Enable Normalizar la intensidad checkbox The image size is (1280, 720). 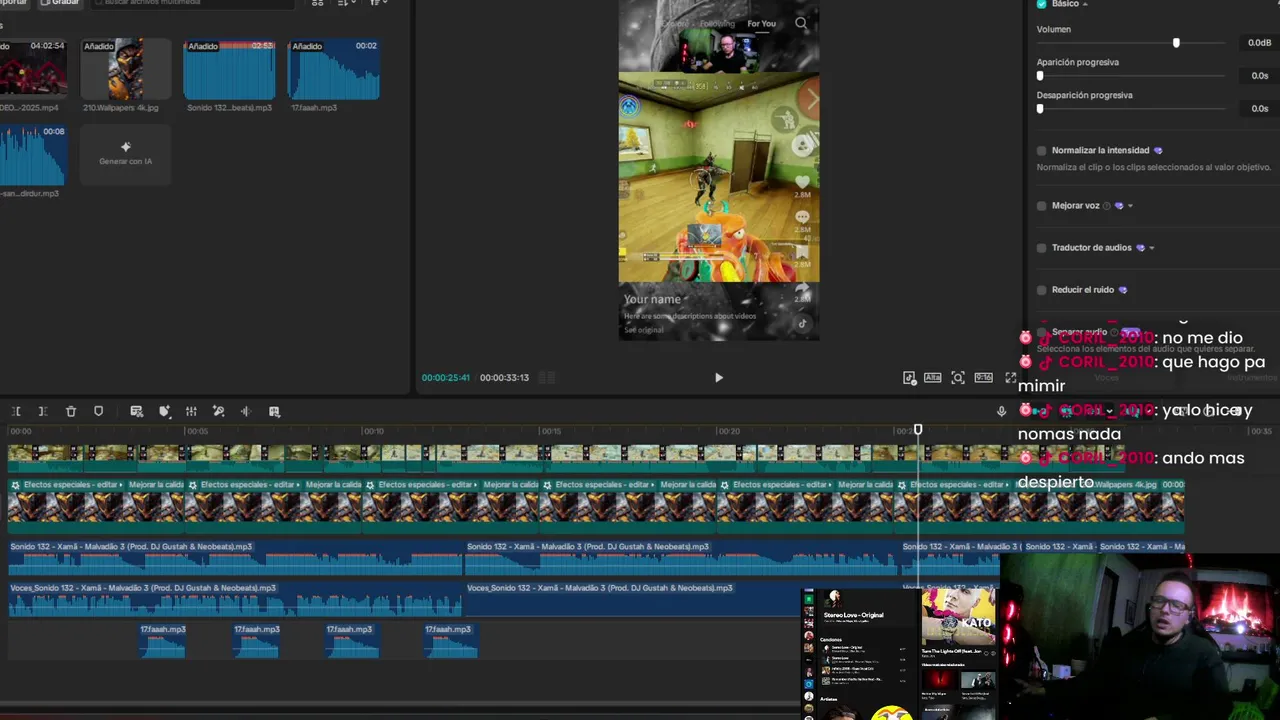pos(1042,150)
